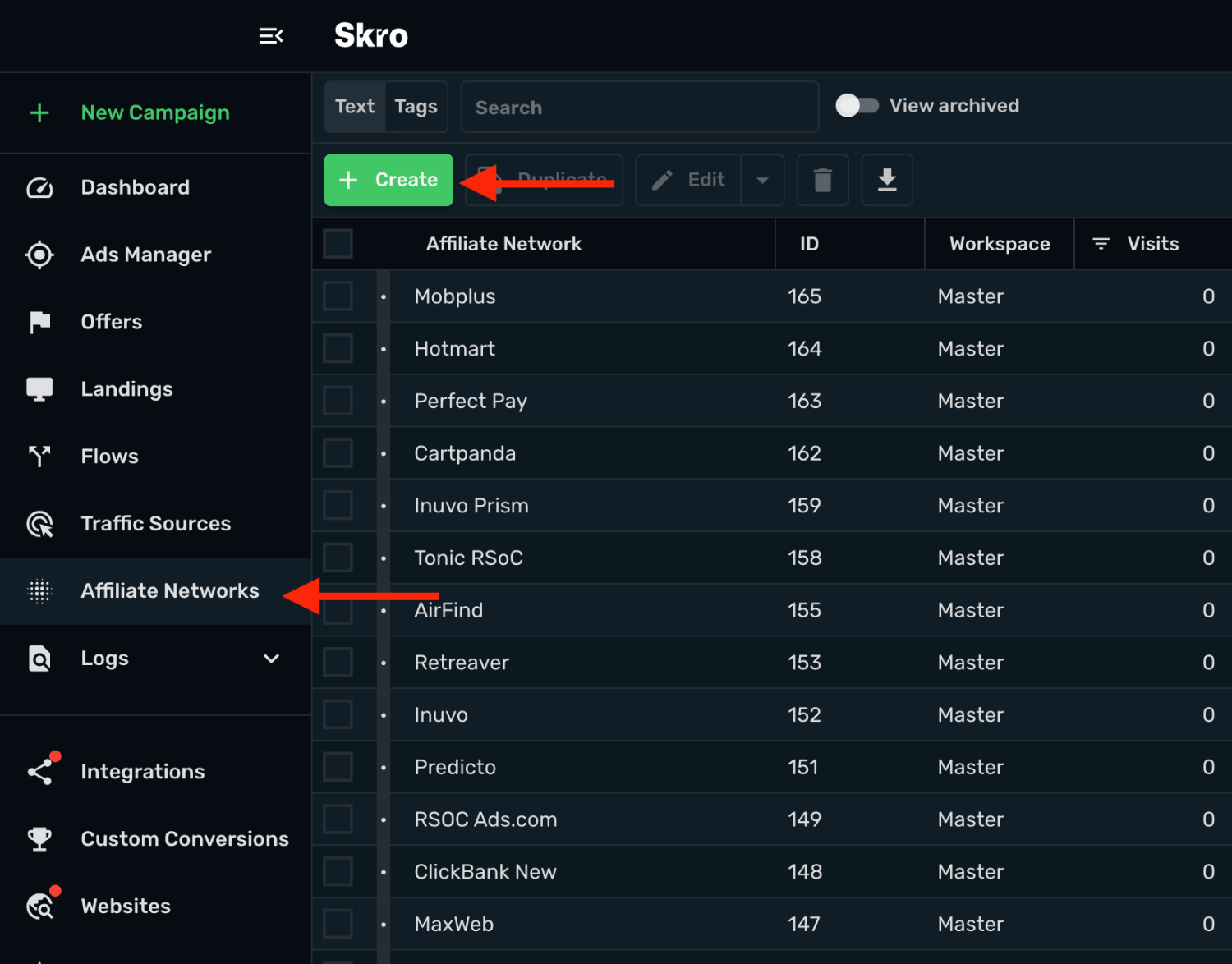Expand the Logs submenu chevron
Viewport: 1232px width, 964px height.
click(272, 659)
